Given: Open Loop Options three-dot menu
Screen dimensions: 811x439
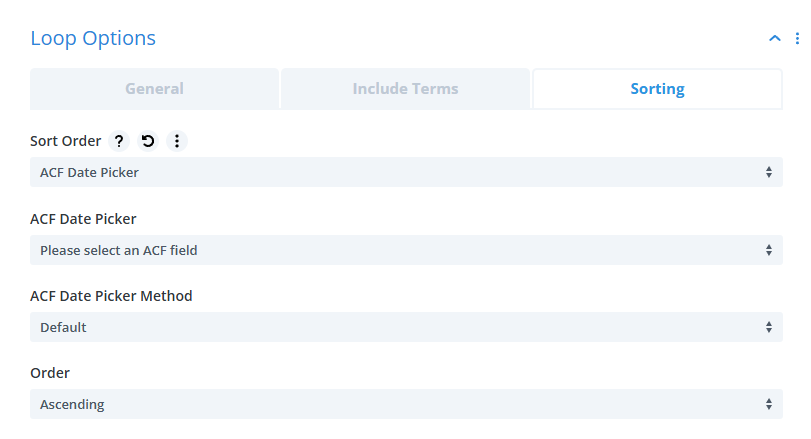Looking at the screenshot, I should [x=797, y=39].
